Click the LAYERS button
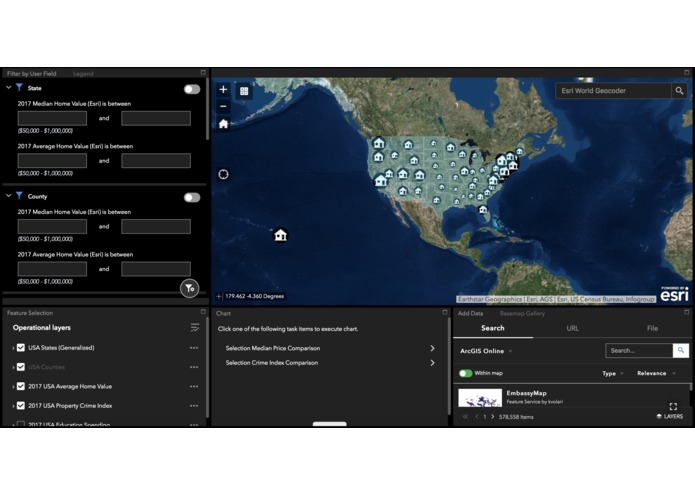The image size is (695, 494). pos(669,416)
